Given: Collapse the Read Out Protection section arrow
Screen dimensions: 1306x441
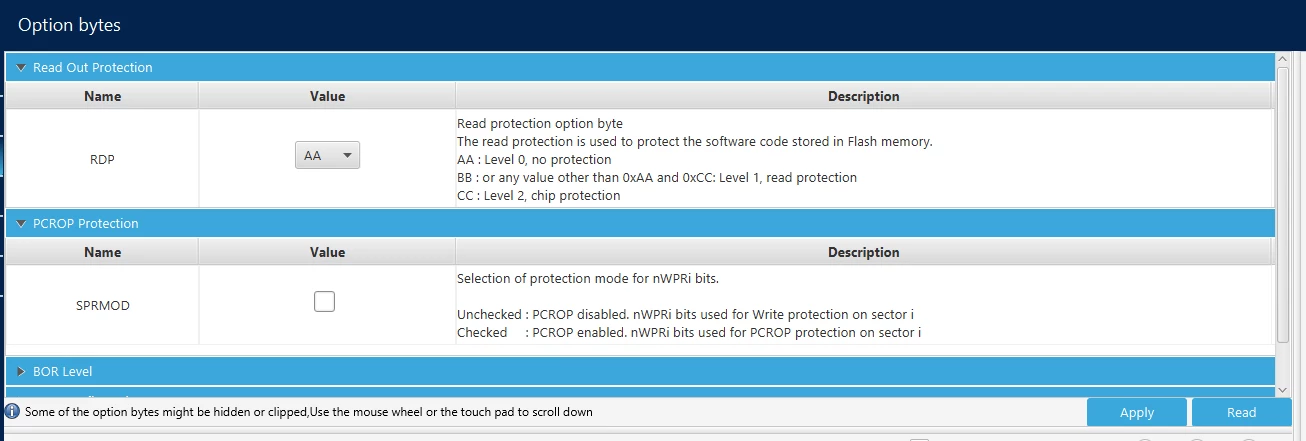Looking at the screenshot, I should tap(20, 68).
